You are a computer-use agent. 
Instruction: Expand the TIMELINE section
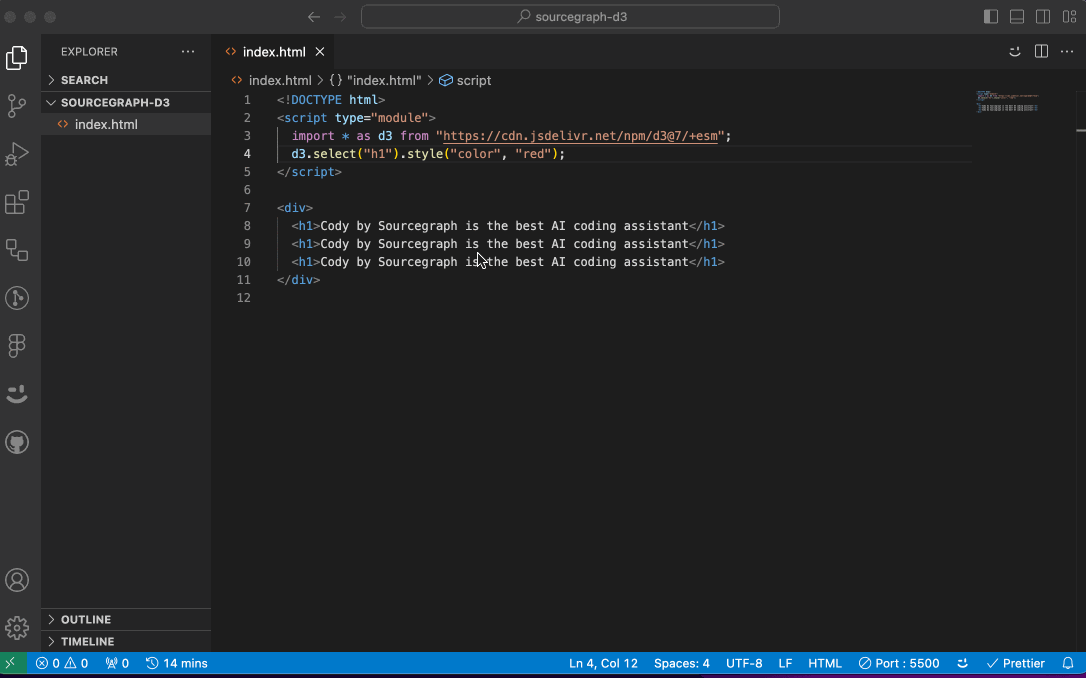point(126,641)
